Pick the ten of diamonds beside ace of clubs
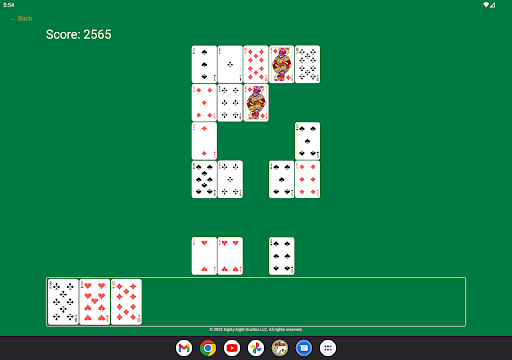Viewport: 512px width, 360px height. click(256, 64)
